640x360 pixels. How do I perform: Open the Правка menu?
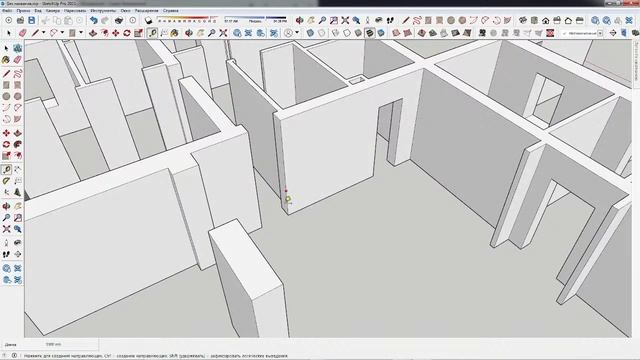pos(23,11)
